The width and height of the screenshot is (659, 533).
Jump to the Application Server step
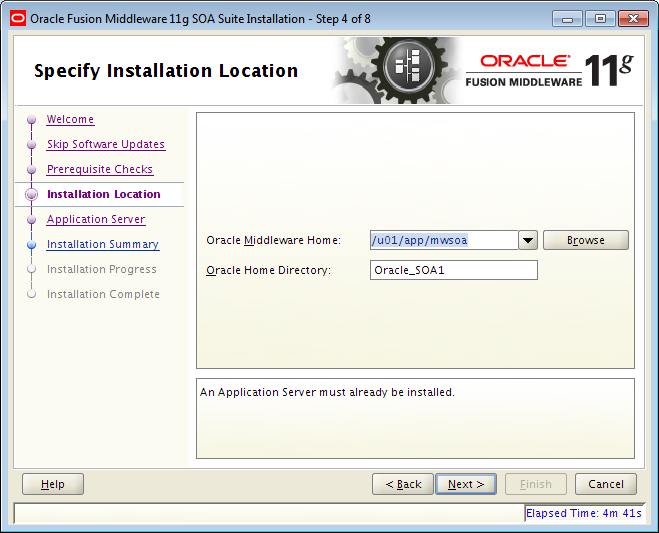[x=96, y=219]
